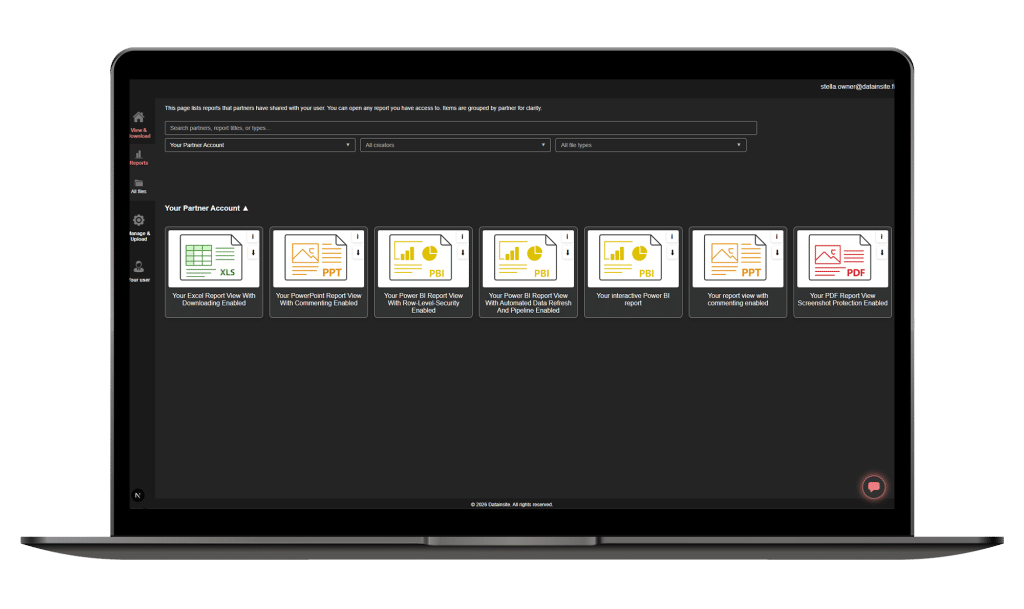Click the round N logo badge
This screenshot has height=609, width=1024.
(x=138, y=494)
